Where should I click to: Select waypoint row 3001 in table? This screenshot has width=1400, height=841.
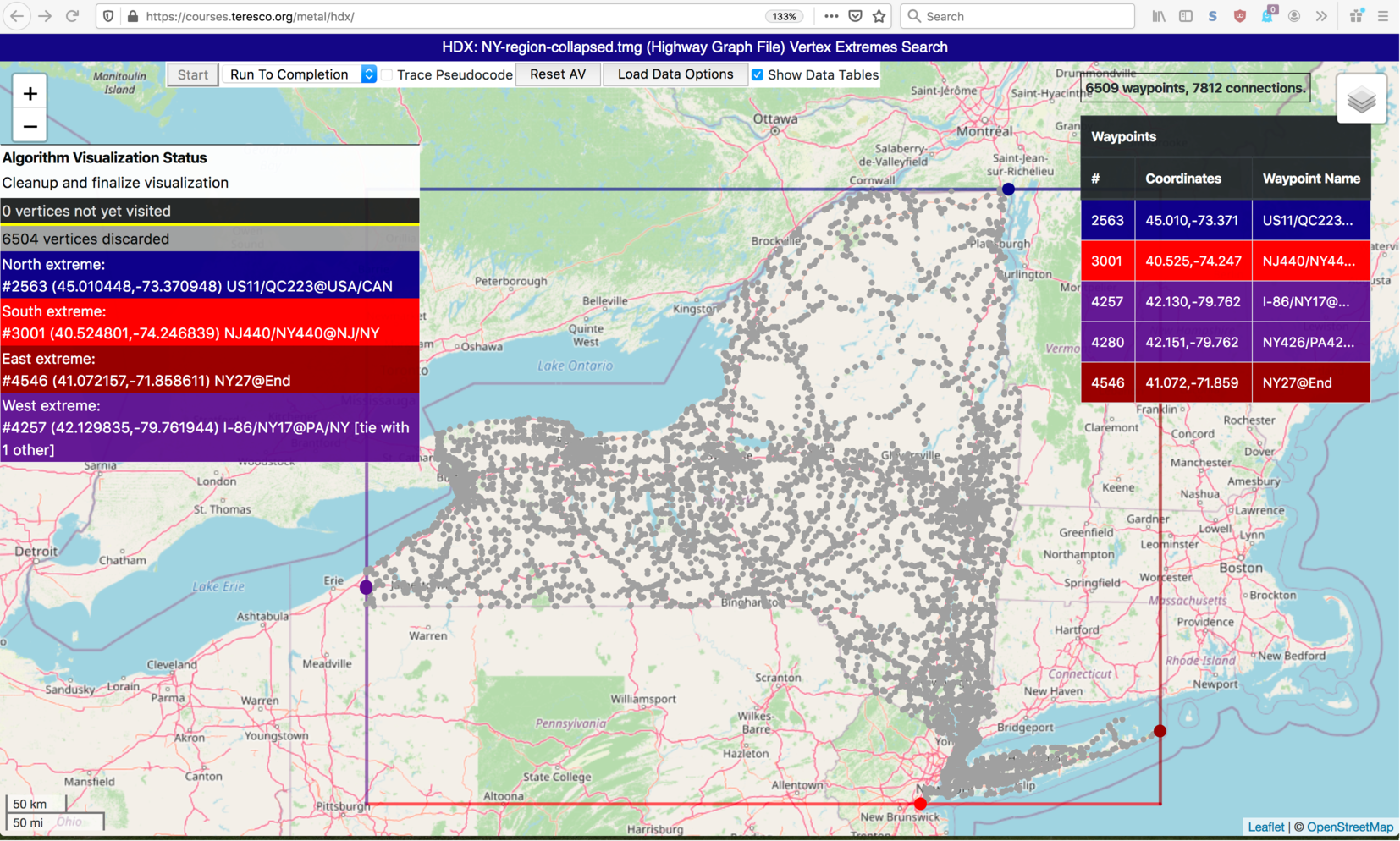(x=1226, y=261)
